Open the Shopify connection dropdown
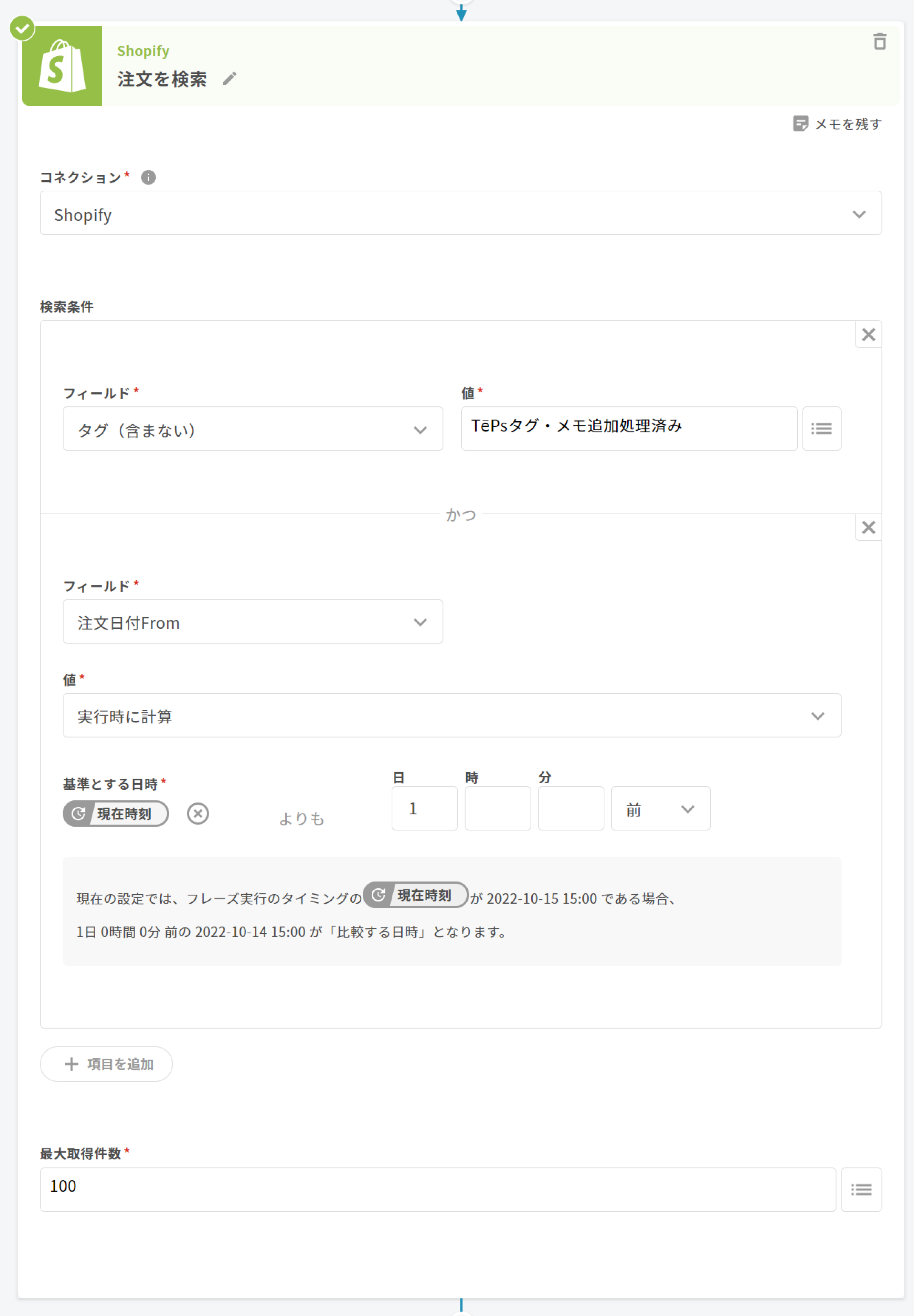The image size is (914, 1316). point(461,214)
